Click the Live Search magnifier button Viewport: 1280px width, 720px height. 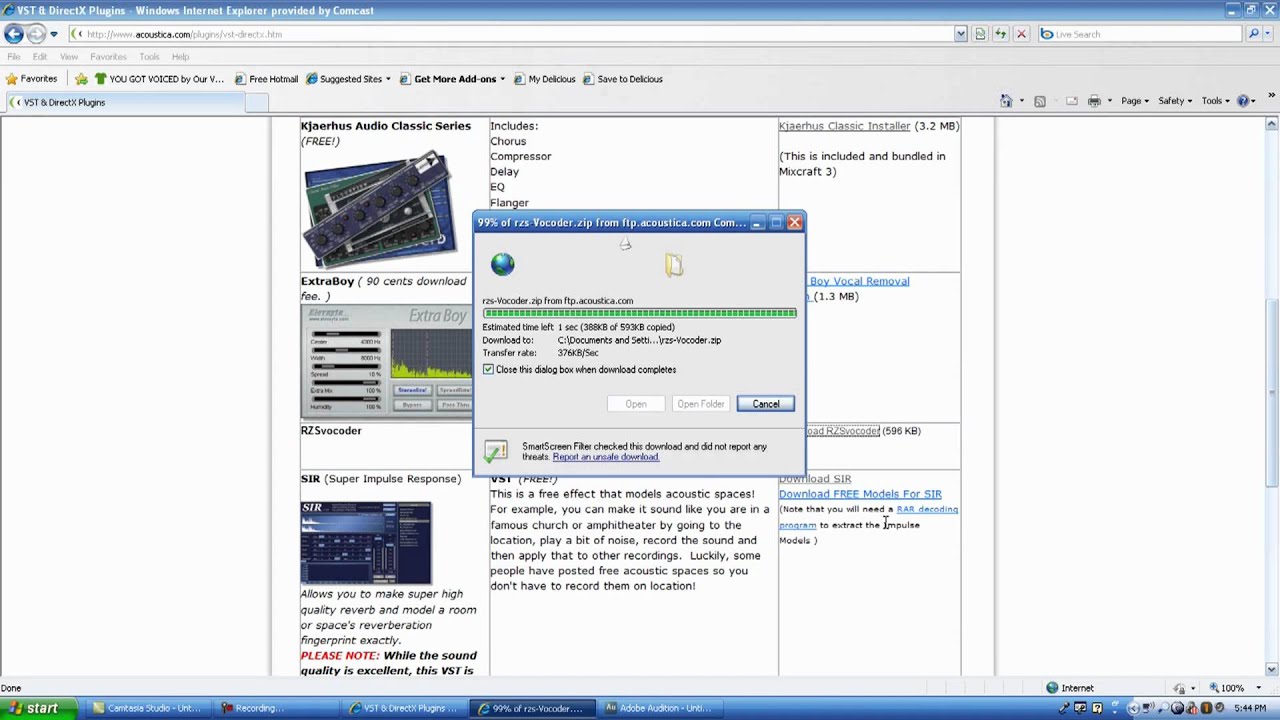pyautogui.click(x=1253, y=34)
